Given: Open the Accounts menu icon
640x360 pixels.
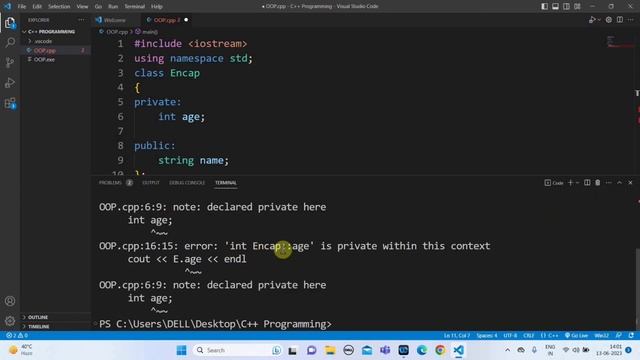Looking at the screenshot, I should pos(10,301).
